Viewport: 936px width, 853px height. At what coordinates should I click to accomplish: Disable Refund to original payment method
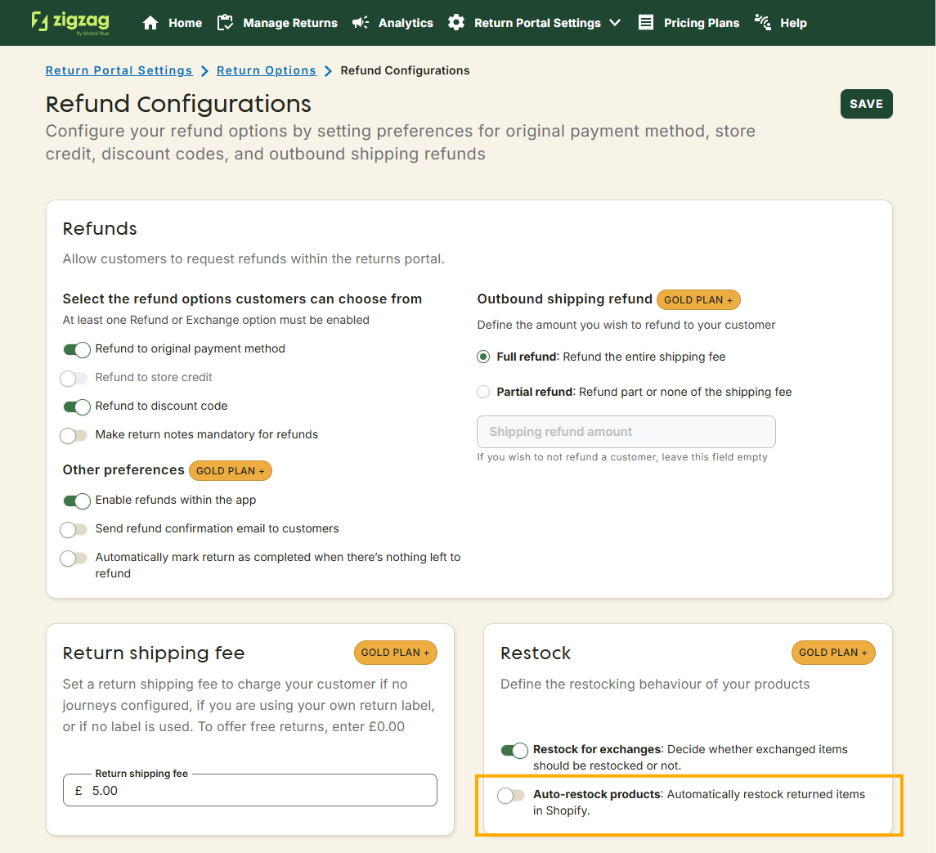(76, 350)
